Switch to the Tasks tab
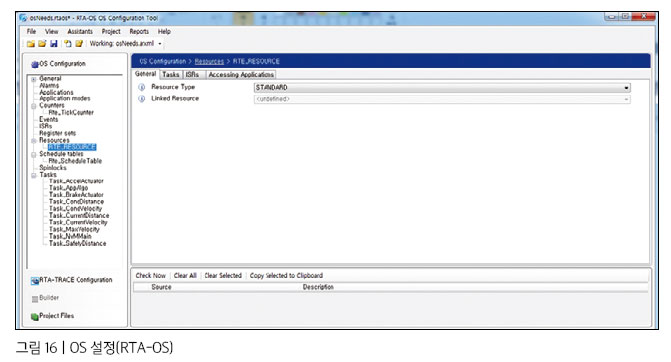 coord(171,75)
